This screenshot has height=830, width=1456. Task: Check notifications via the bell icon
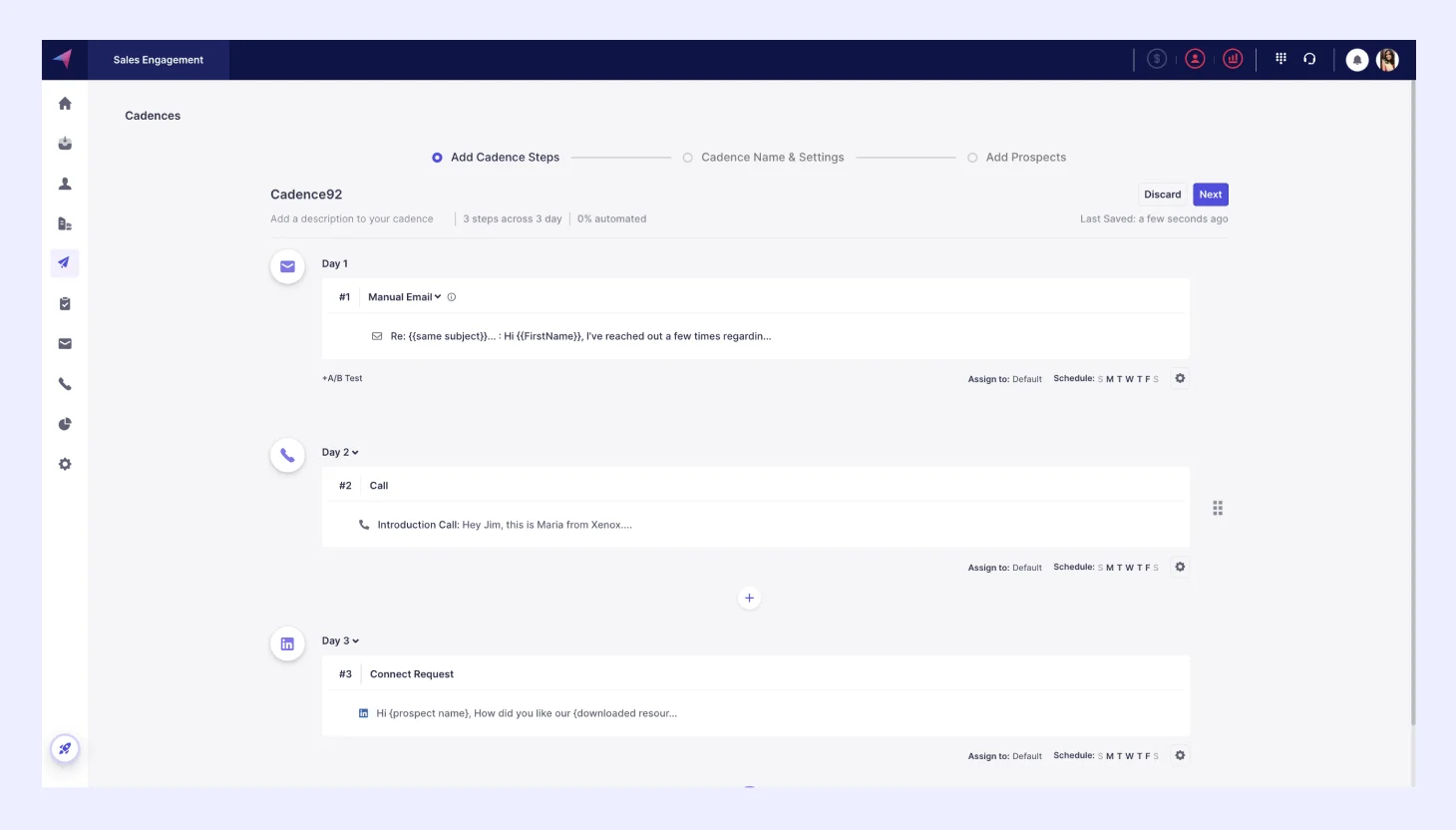click(1357, 58)
